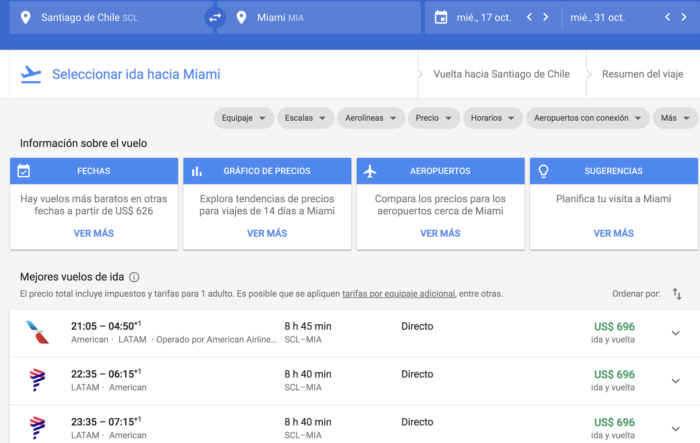Go to next departure date arrow
The width and height of the screenshot is (700, 443).
tap(545, 17)
